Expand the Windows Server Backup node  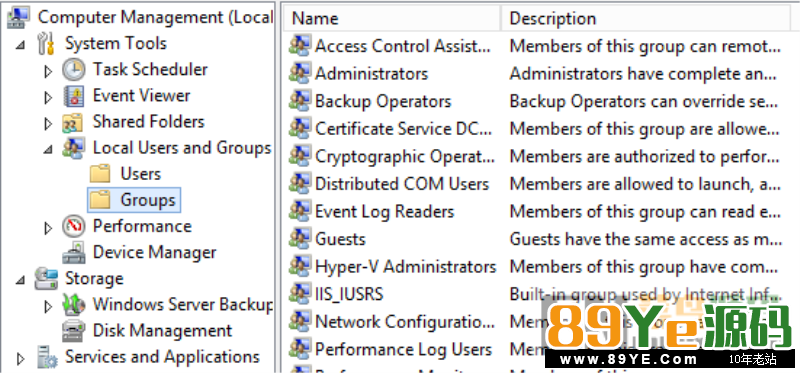[x=48, y=306]
